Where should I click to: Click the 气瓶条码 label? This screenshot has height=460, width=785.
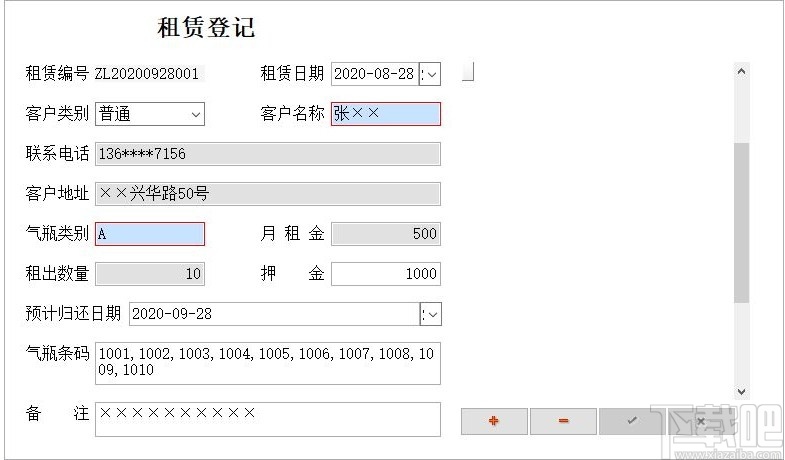click(57, 353)
